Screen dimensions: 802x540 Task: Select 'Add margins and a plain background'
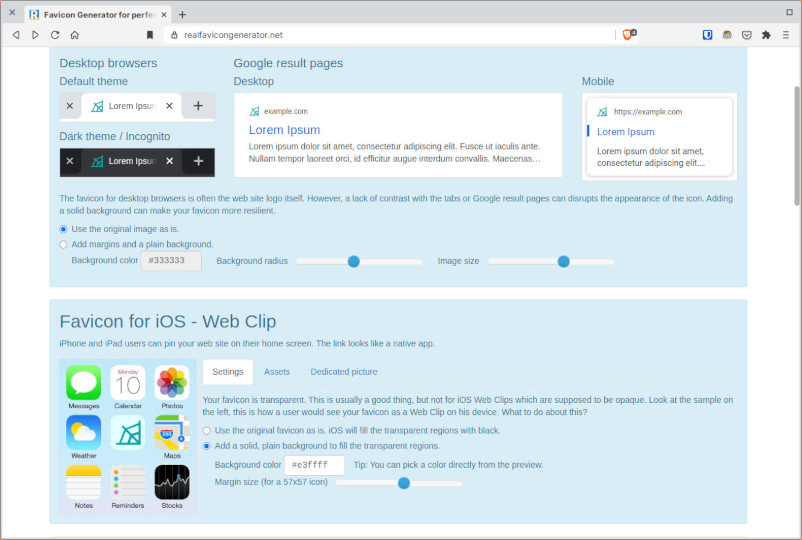click(x=63, y=244)
